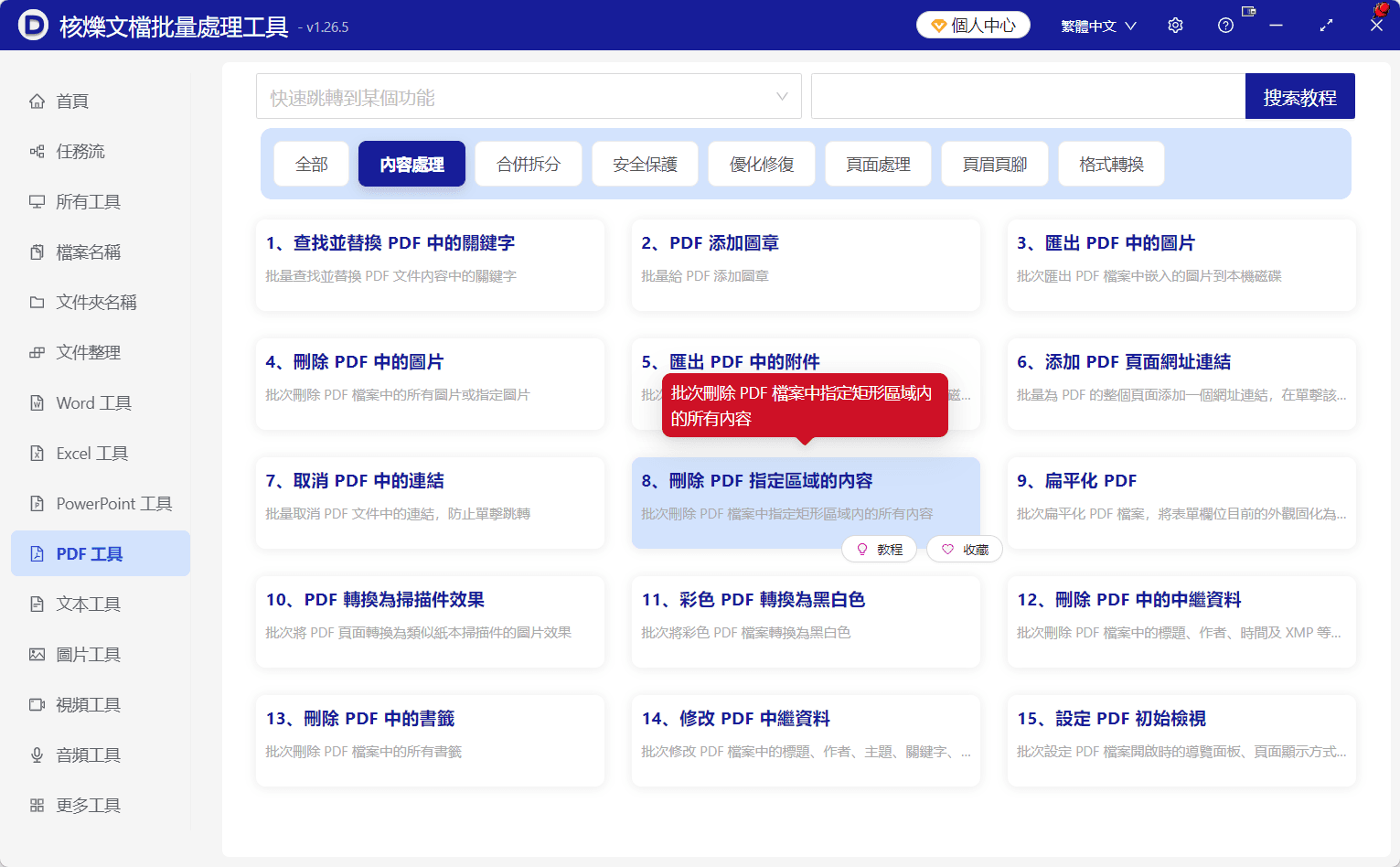Viewport: 1400px width, 867px height.
Task: Click the app logo icon in title bar
Action: [x=33, y=26]
